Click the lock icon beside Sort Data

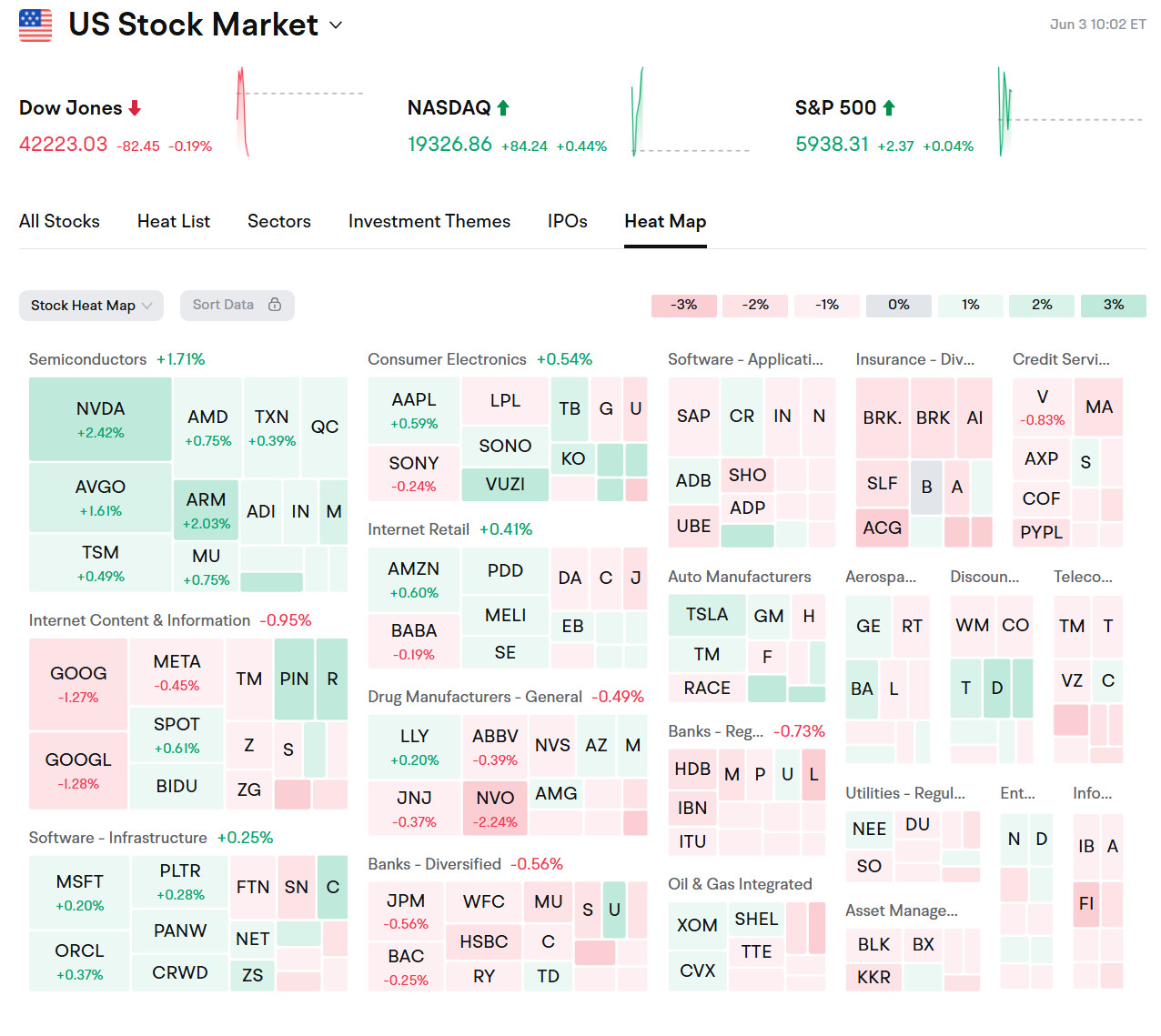pos(275,305)
